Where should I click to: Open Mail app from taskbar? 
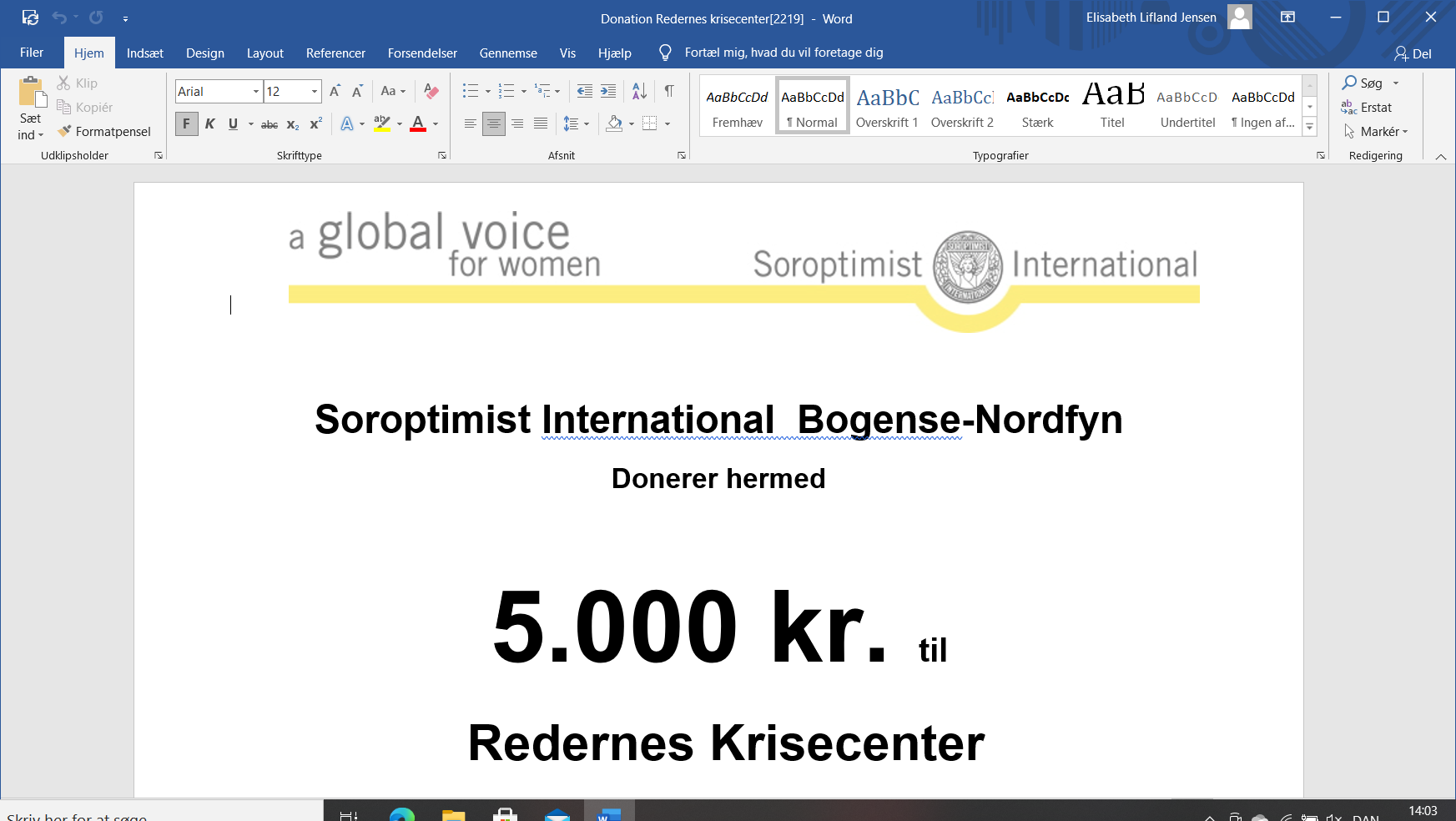pyautogui.click(x=557, y=814)
